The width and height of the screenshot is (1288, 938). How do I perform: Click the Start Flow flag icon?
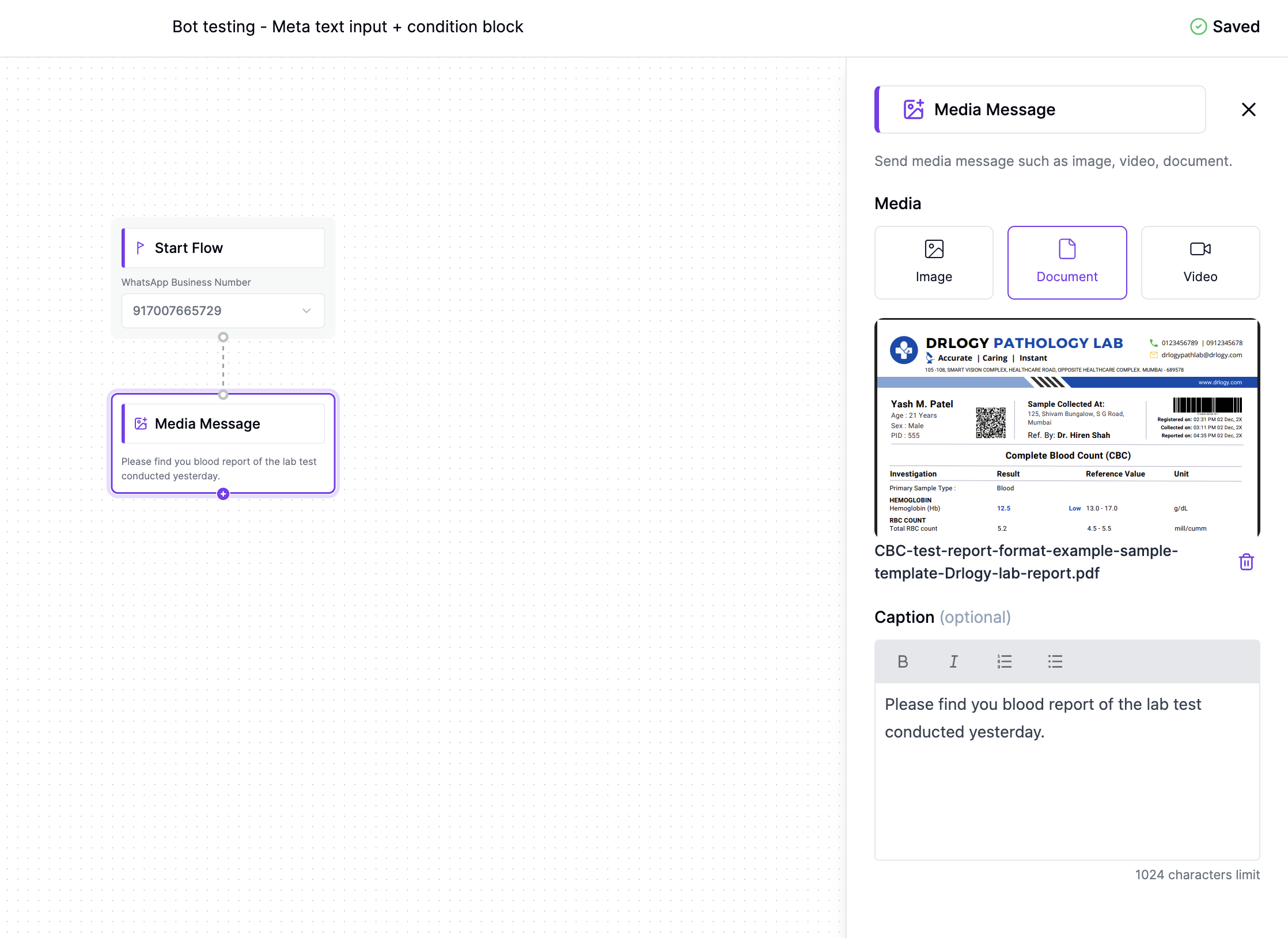pos(140,248)
